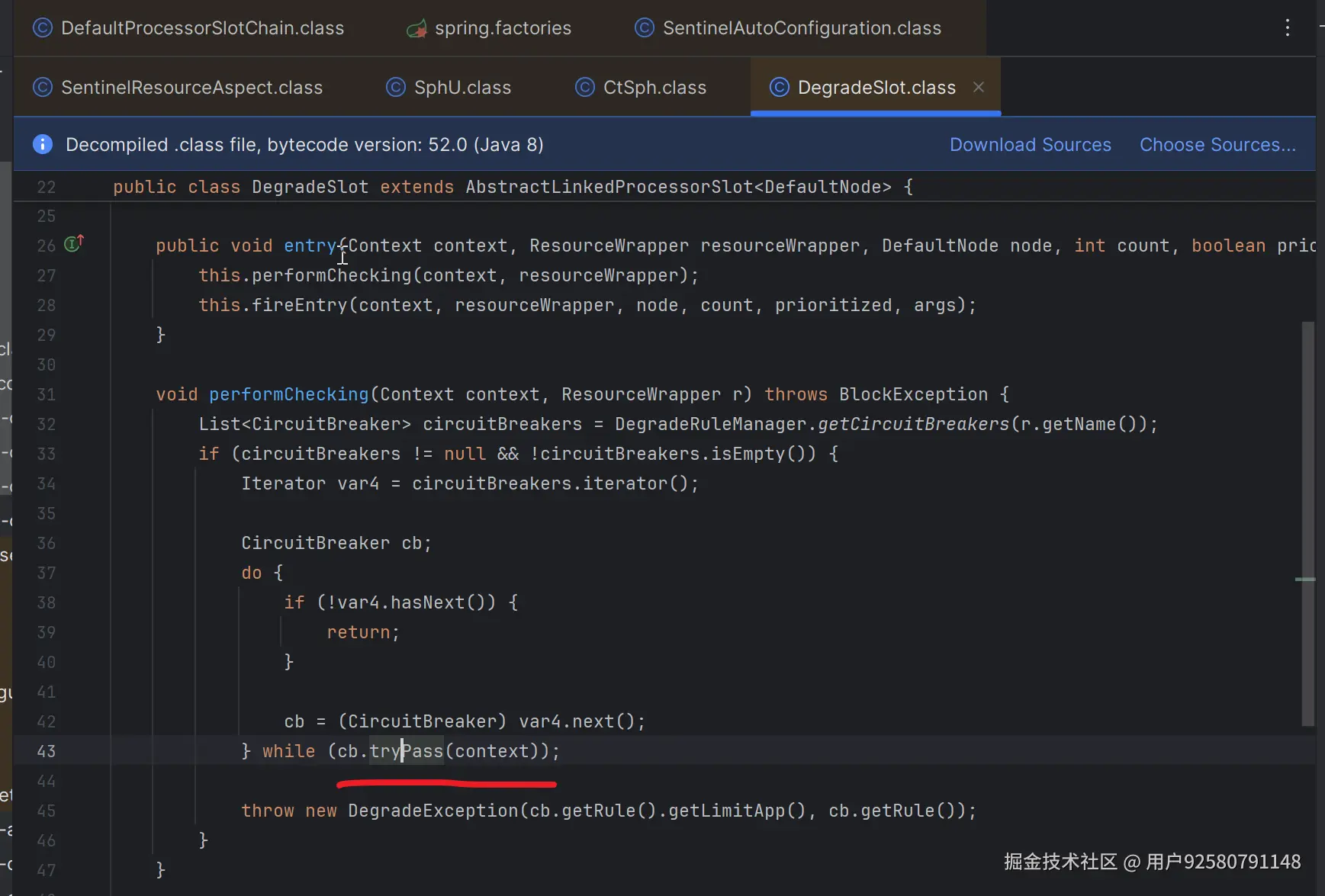Click the Decompiled .class file banner message

[304, 145]
